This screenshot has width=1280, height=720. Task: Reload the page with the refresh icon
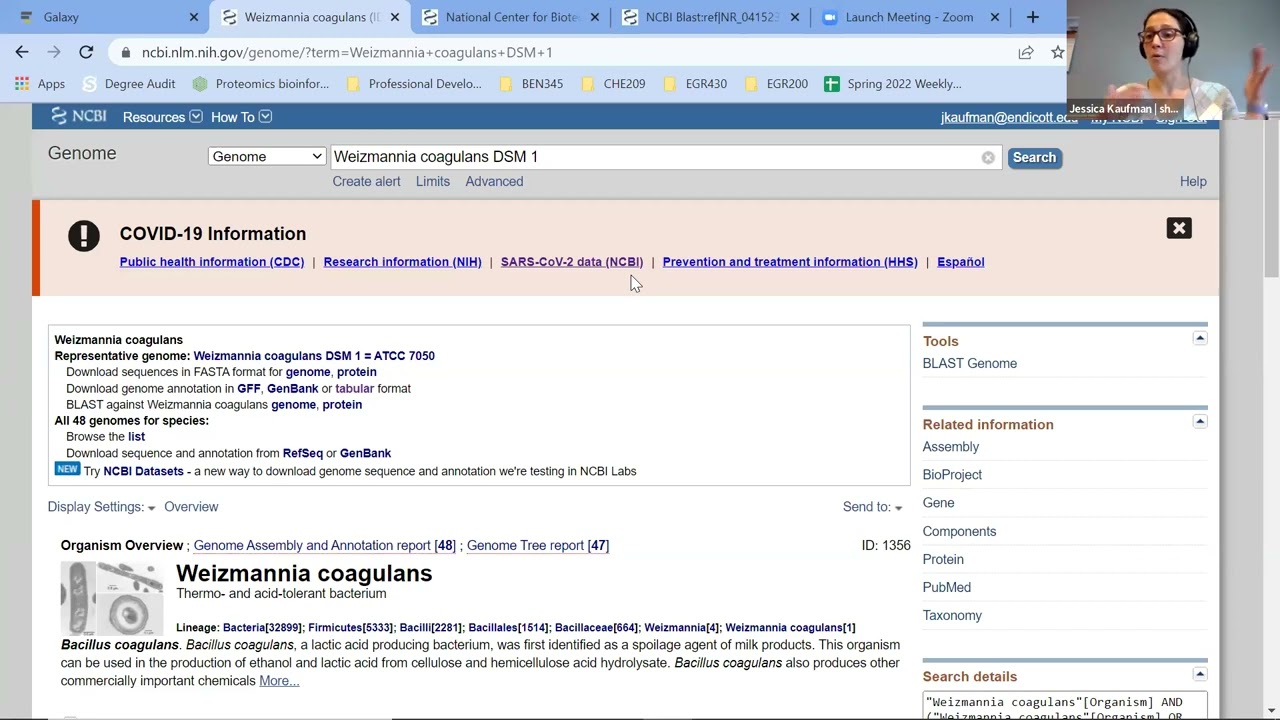click(86, 52)
